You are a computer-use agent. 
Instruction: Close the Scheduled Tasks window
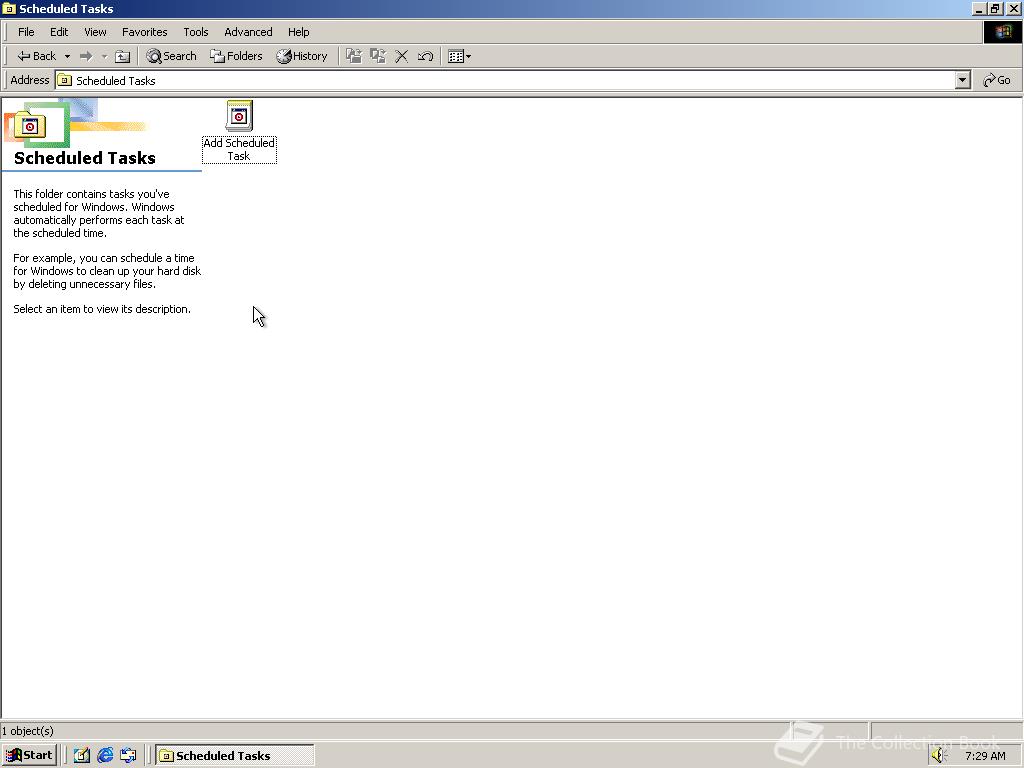1014,8
